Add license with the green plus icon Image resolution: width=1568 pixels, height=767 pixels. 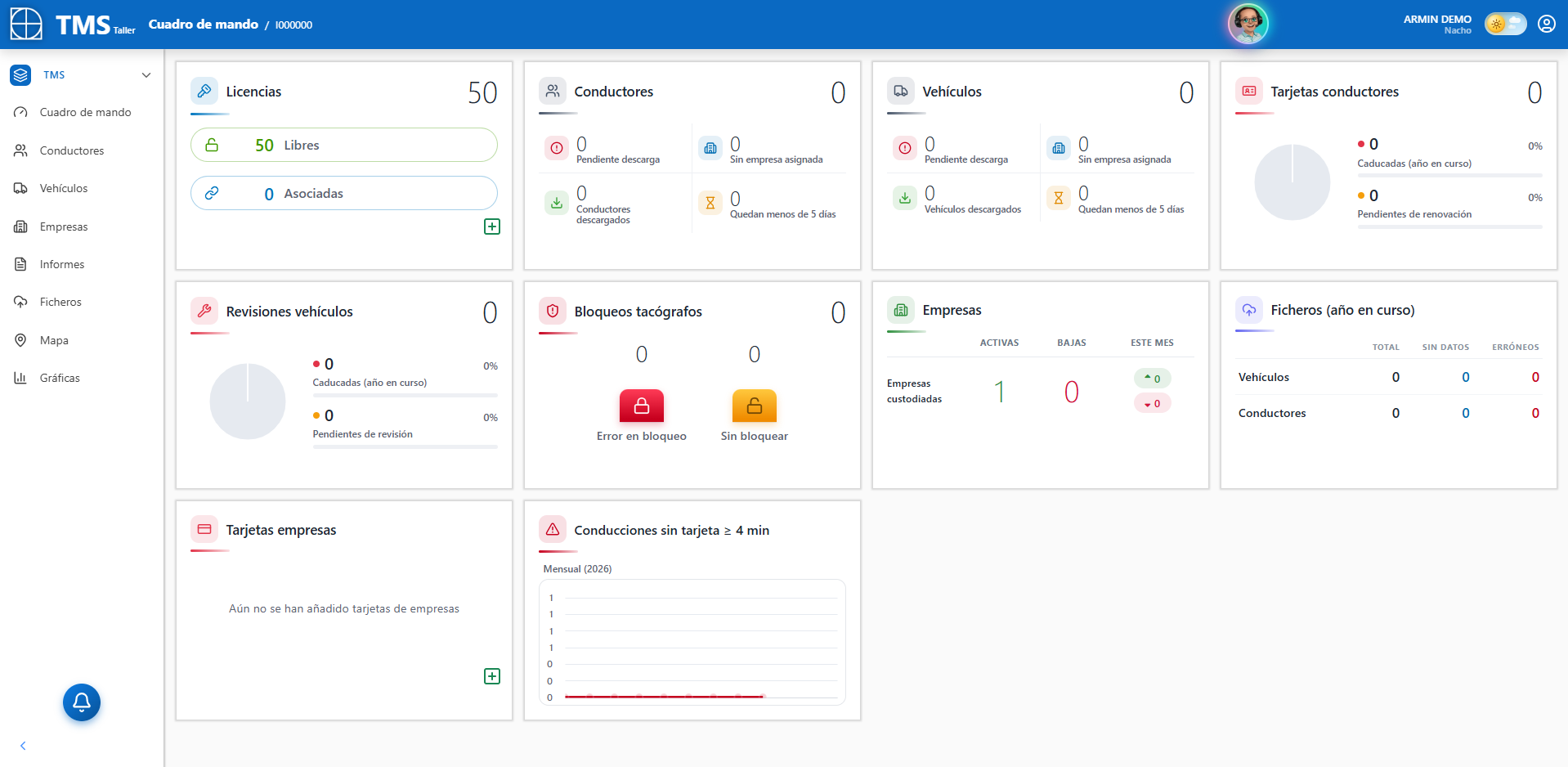tap(492, 227)
